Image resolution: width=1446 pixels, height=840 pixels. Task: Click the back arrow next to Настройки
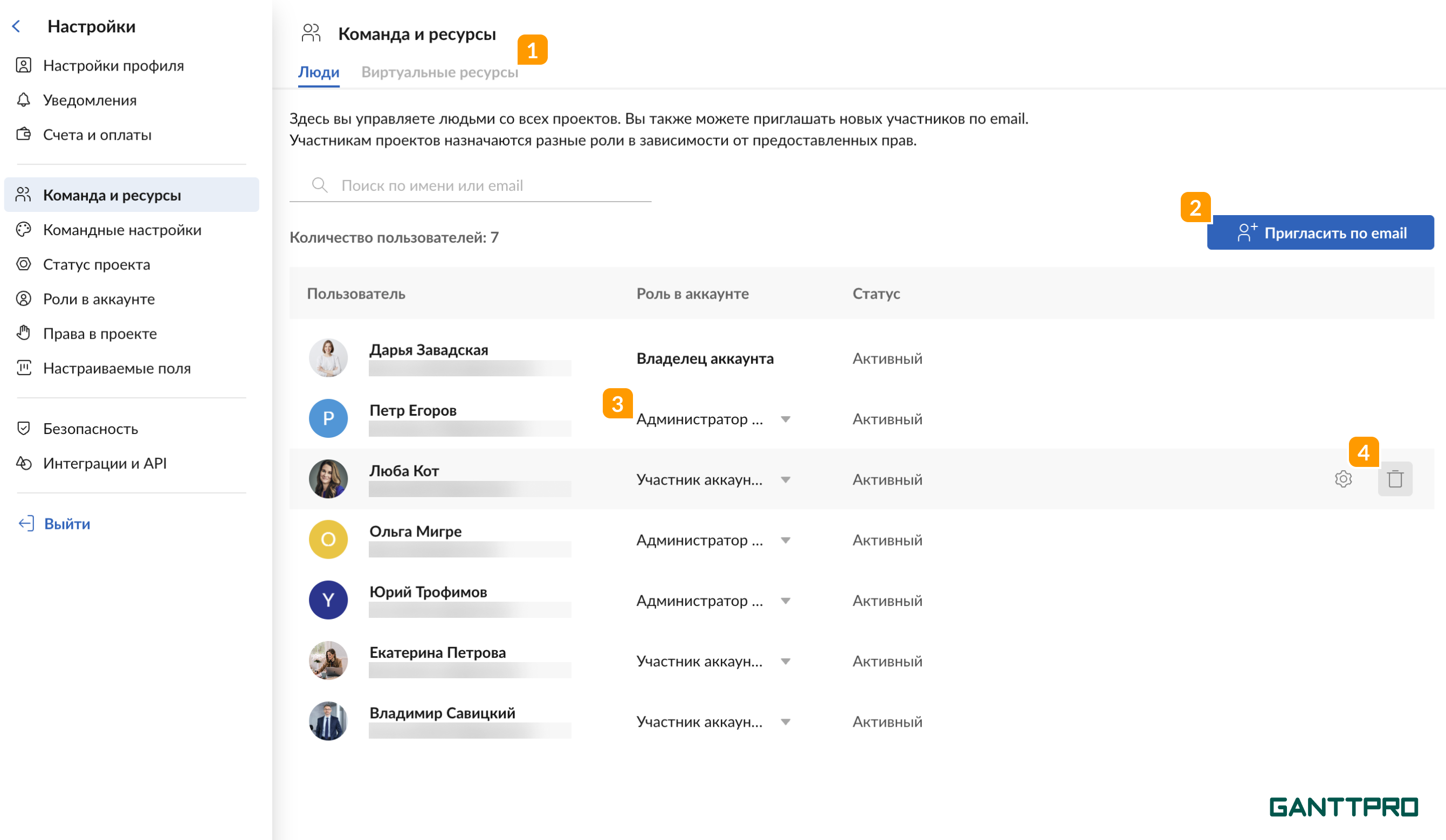point(17,26)
